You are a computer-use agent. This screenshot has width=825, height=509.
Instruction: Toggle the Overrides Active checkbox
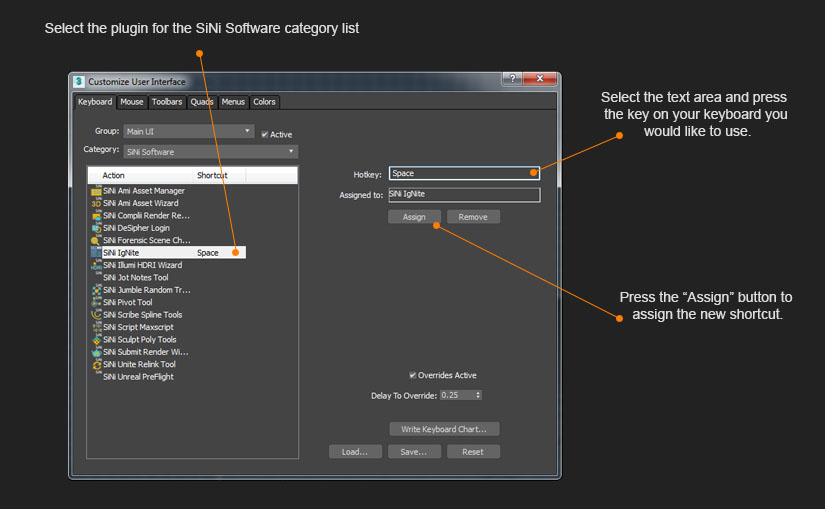click(412, 375)
